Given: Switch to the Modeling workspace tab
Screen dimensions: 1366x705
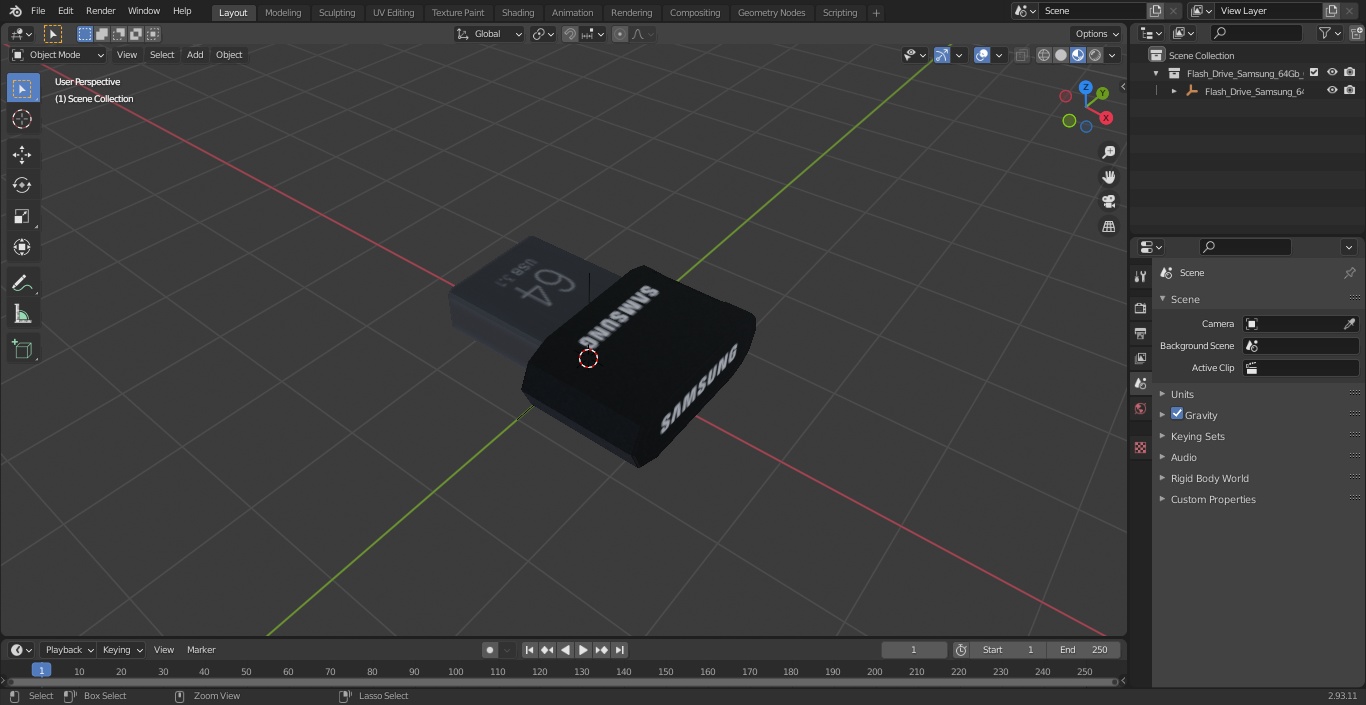Looking at the screenshot, I should click(283, 12).
